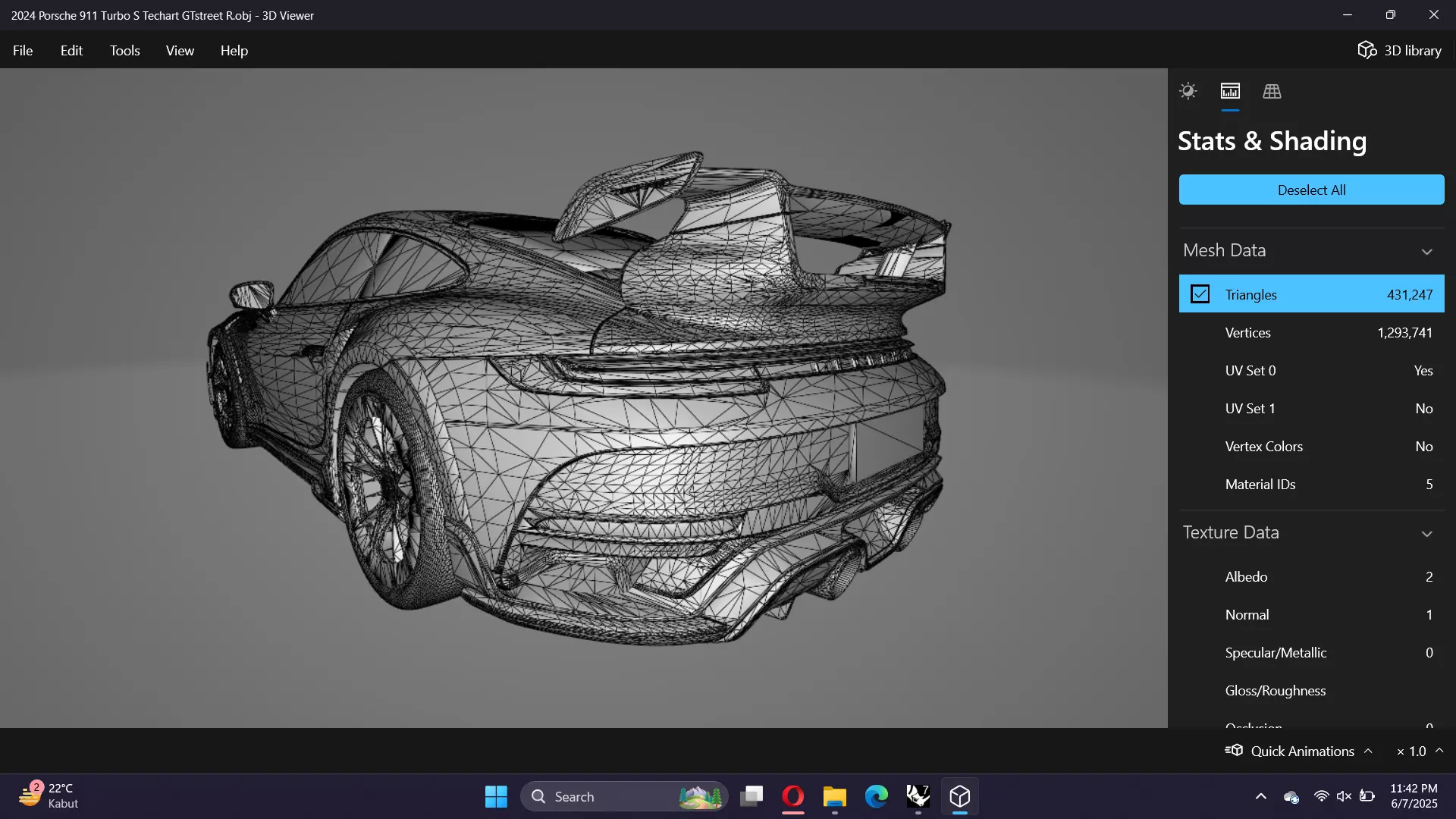Screen dimensions: 1456x819
Task: Select the Vertices row
Action: pyautogui.click(x=1311, y=332)
